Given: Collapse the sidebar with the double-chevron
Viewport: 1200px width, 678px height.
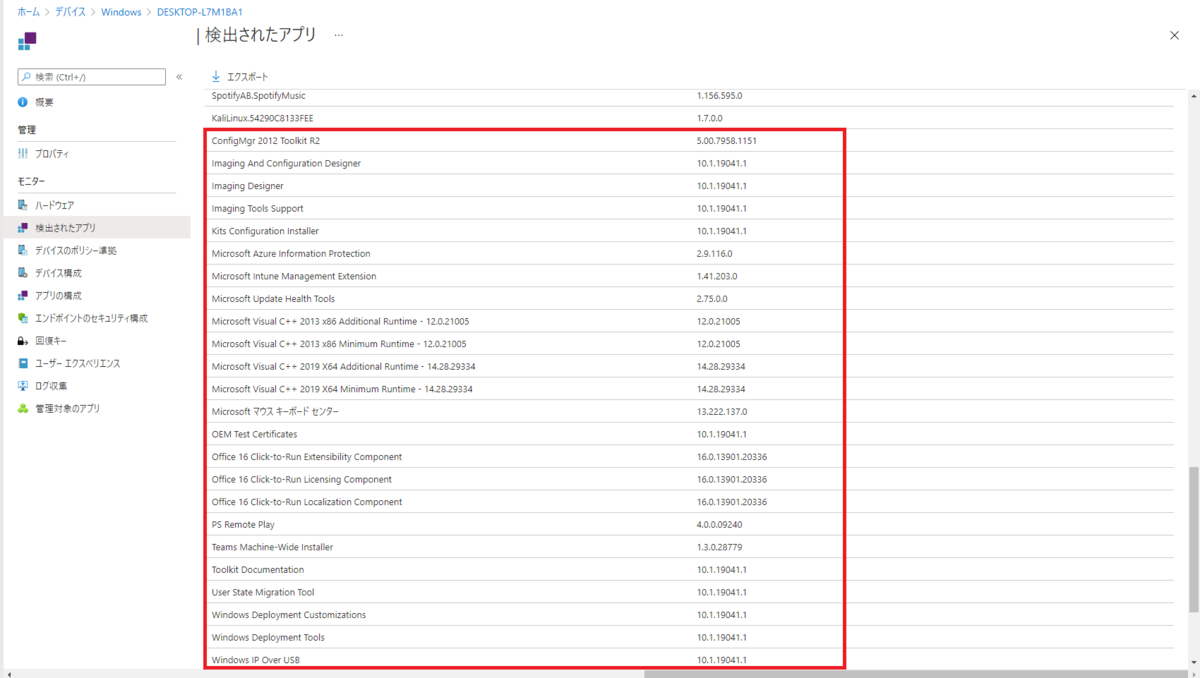Looking at the screenshot, I should (x=179, y=77).
